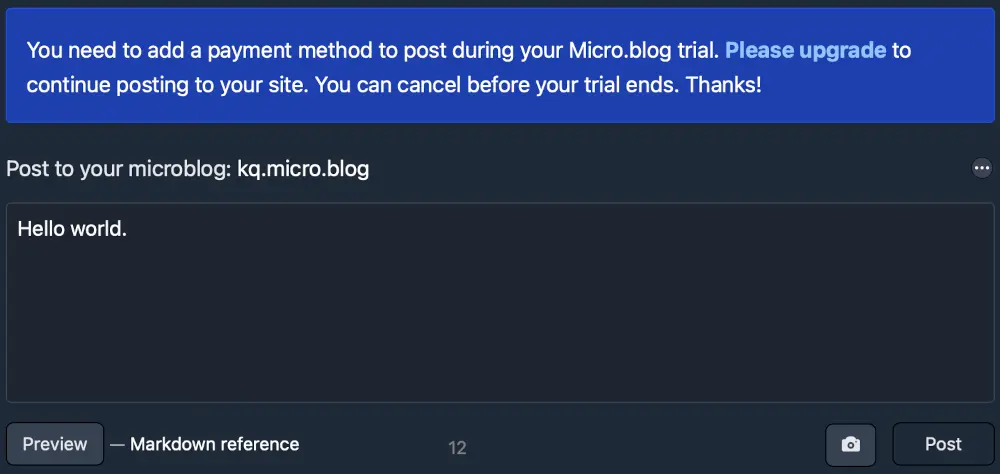Click the "Hello world." text in editor
Image resolution: width=1000 pixels, height=474 pixels.
click(x=72, y=229)
